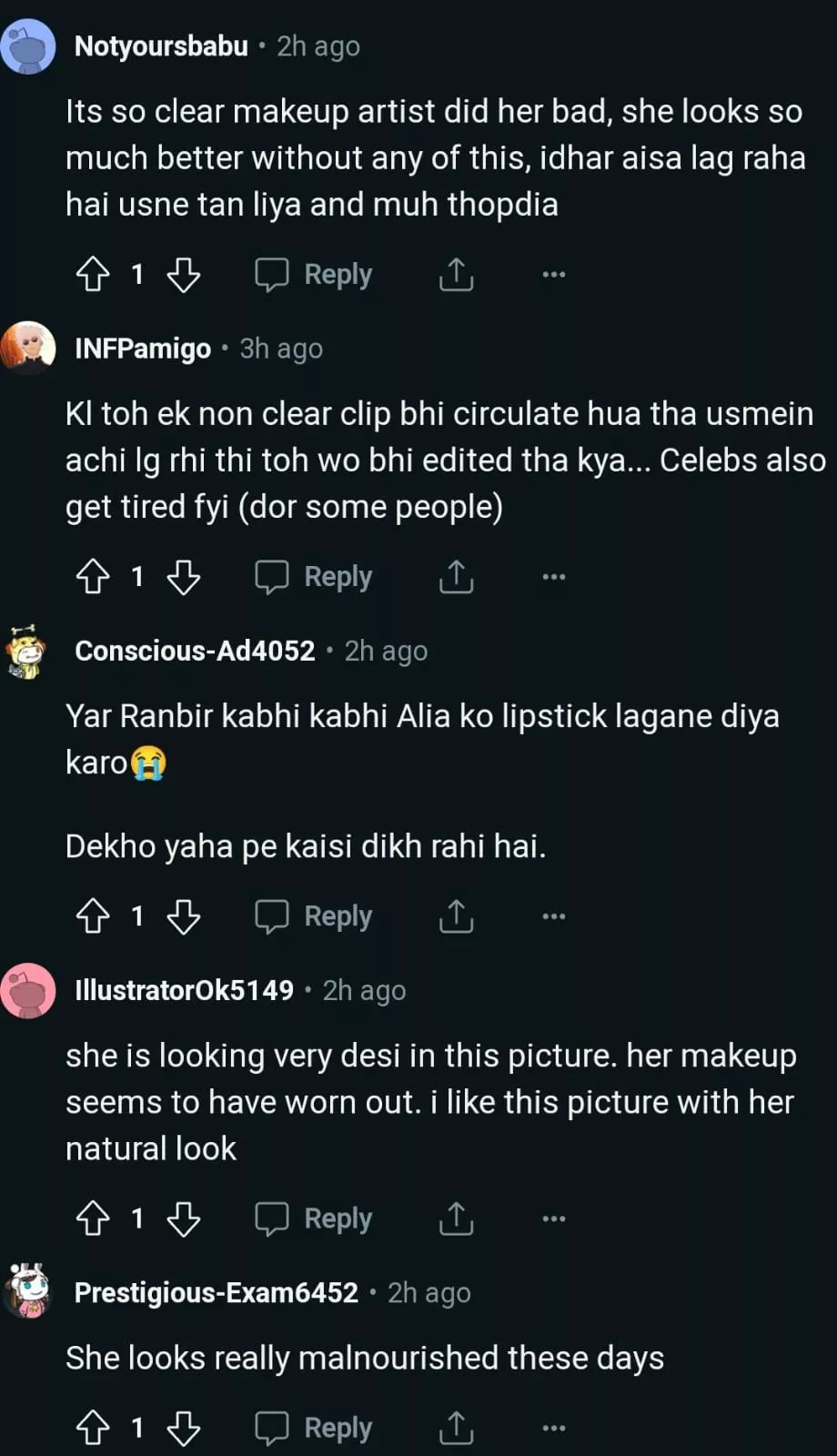Viewport: 837px width, 1456px height.
Task: Open overflow menu on Conscious-Ad4052's comment
Action: click(553, 915)
